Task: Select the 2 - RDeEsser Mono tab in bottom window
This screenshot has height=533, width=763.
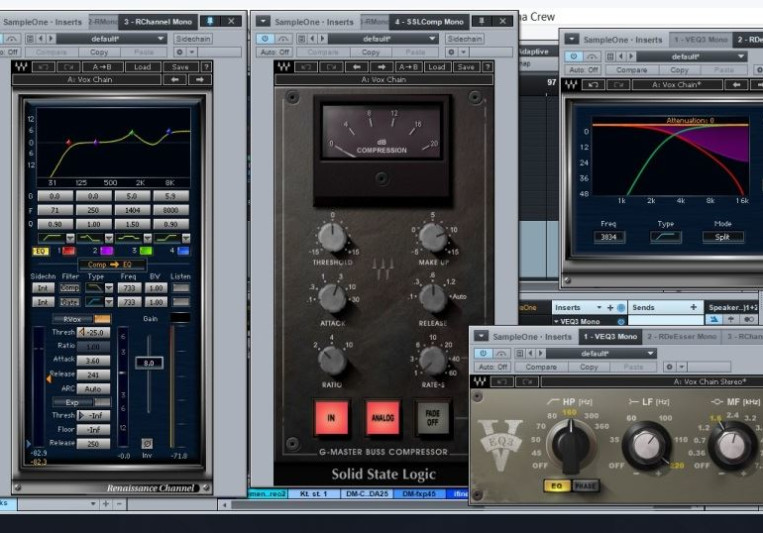Action: tap(682, 336)
